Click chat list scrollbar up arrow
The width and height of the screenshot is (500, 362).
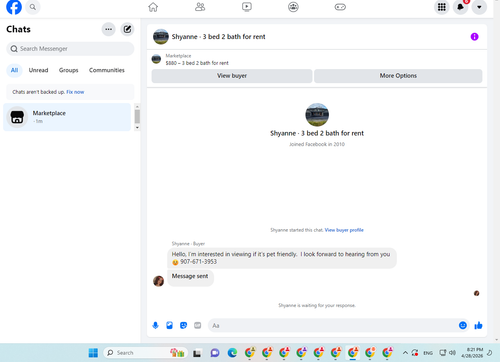137,107
